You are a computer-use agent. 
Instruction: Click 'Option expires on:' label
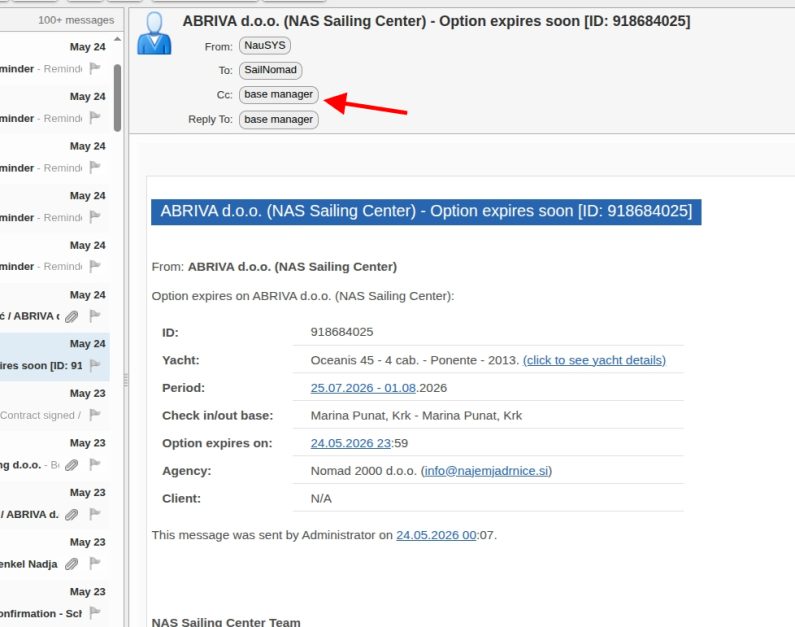point(217,443)
